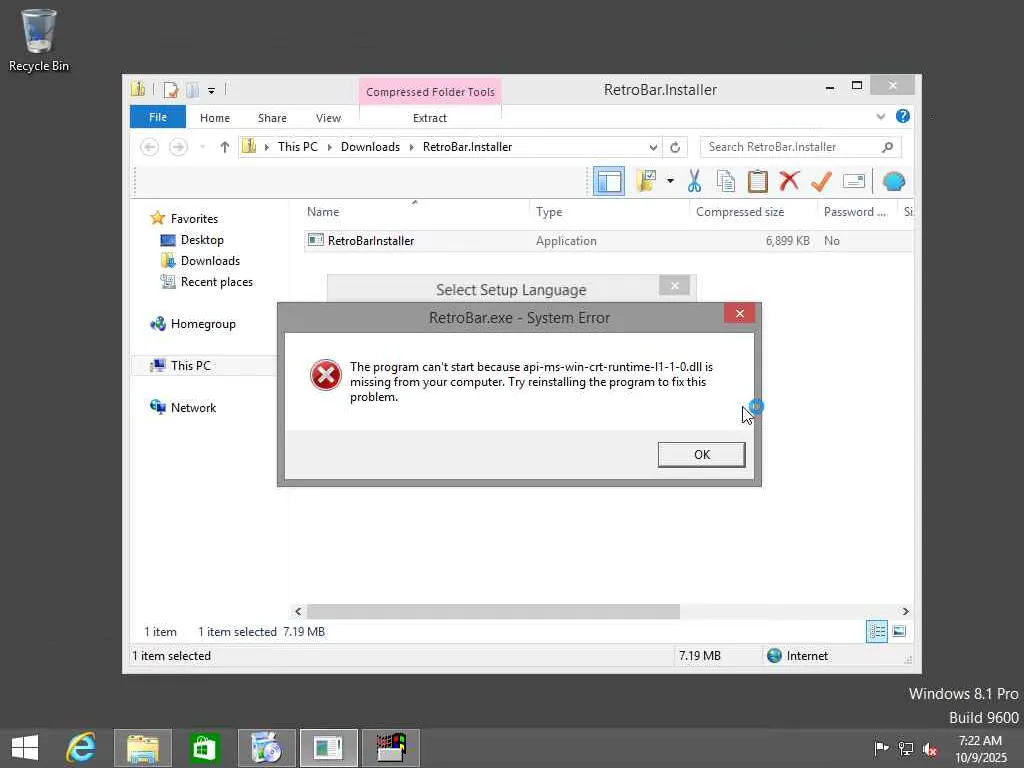Click the Paste clipboard icon
This screenshot has height=768, width=1024.
[x=758, y=181]
